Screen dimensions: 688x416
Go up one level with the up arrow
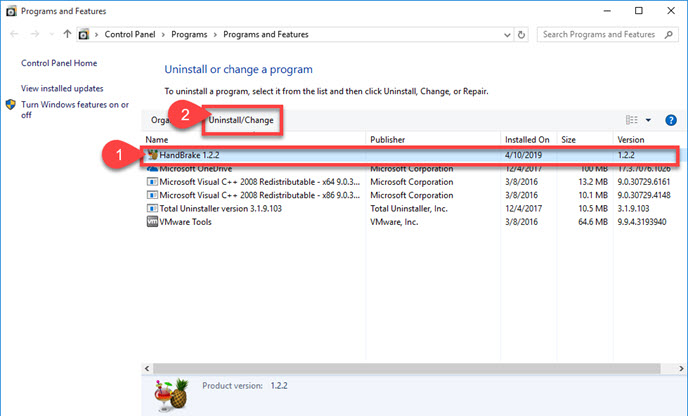point(67,34)
